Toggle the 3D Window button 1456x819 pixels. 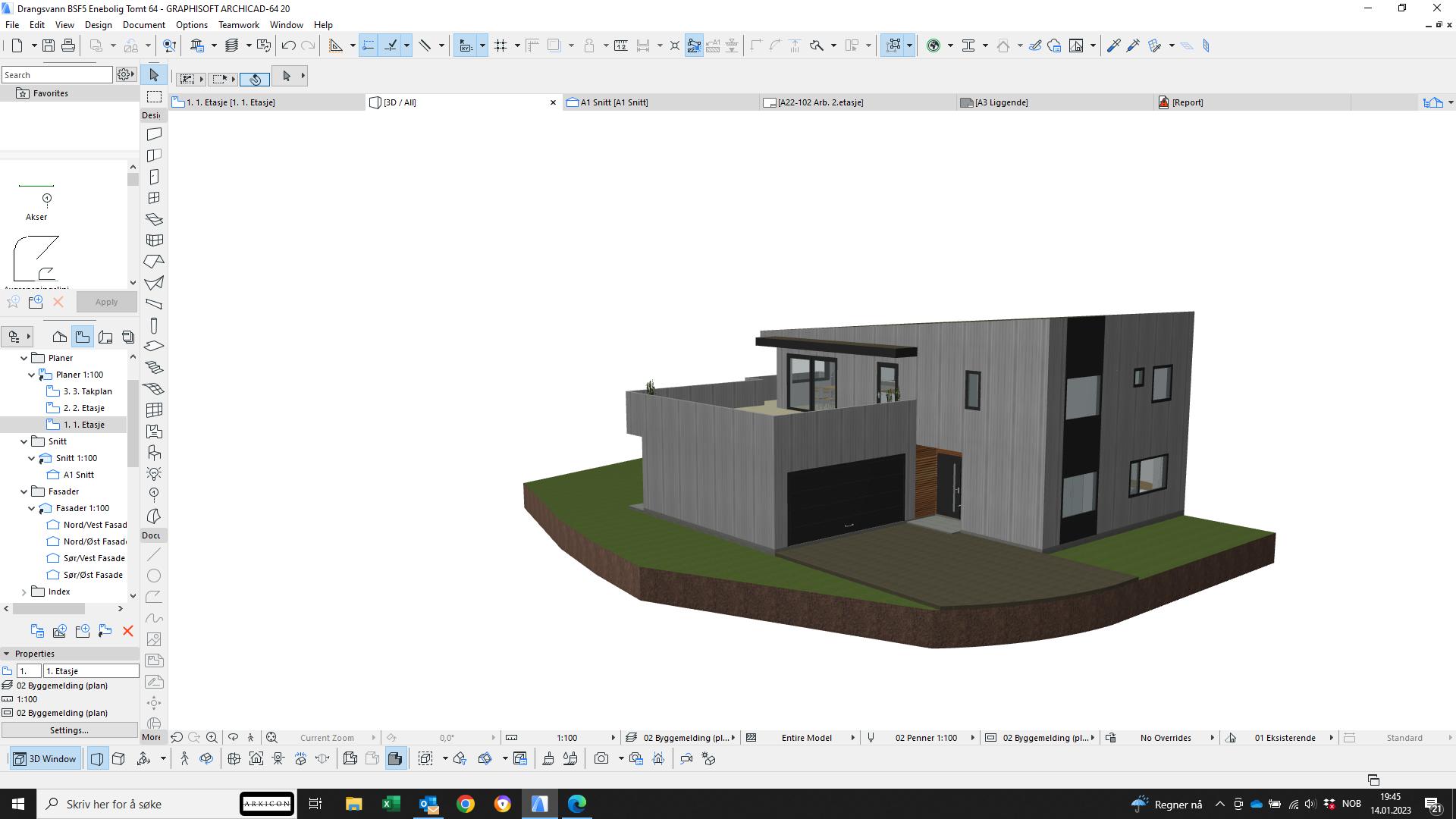point(46,758)
